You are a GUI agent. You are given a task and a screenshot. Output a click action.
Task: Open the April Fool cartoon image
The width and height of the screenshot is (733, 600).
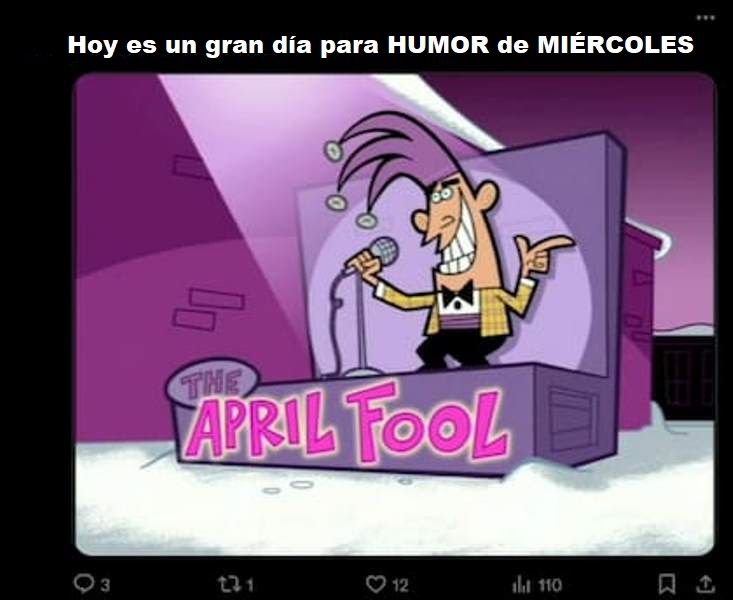pos(395,314)
